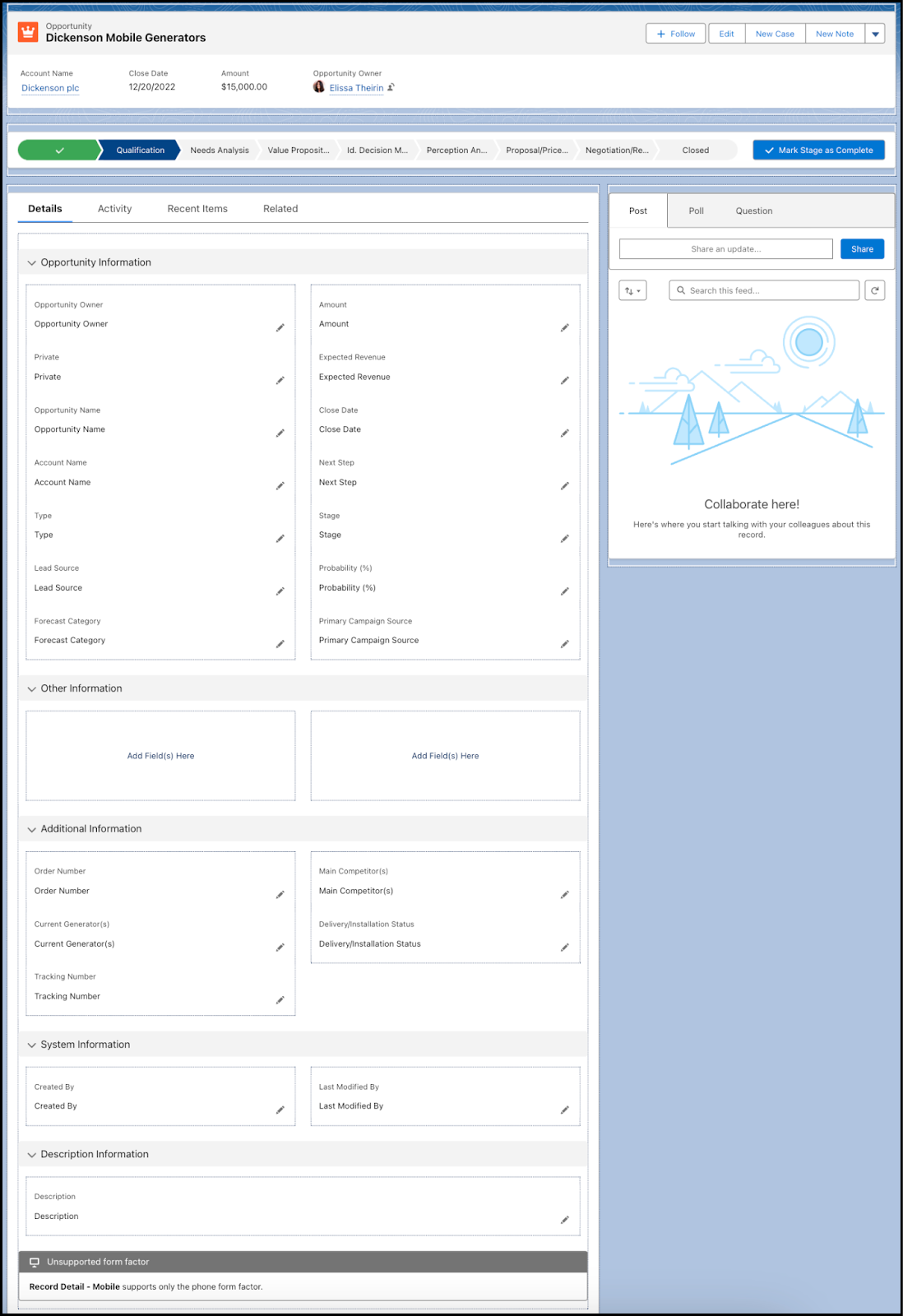Click pencil icon for Account Name field
The height and width of the screenshot is (1316, 903).
point(280,485)
